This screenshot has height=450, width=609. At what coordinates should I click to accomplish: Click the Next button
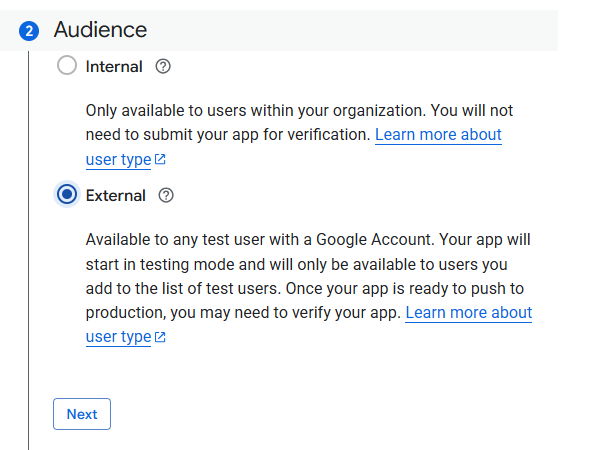(82, 414)
